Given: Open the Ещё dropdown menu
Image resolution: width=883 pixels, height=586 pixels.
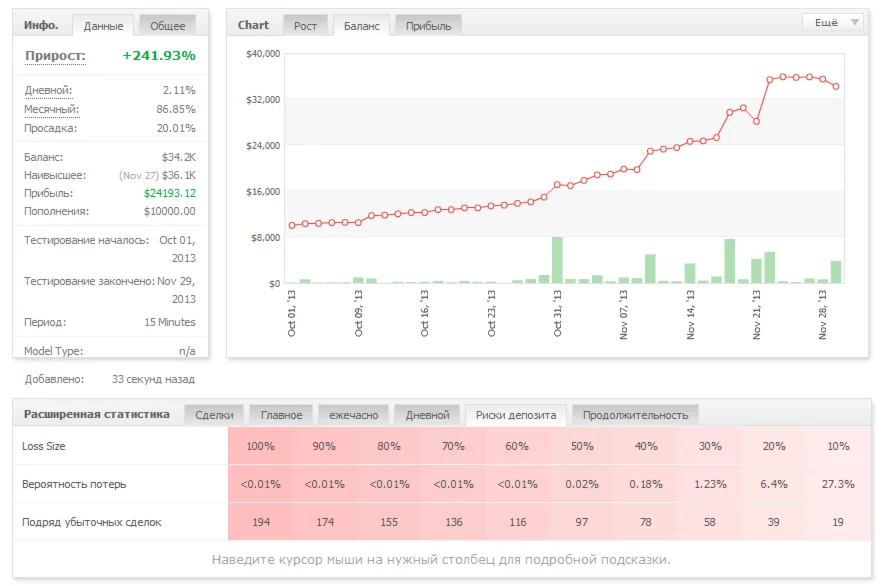Looking at the screenshot, I should [833, 22].
